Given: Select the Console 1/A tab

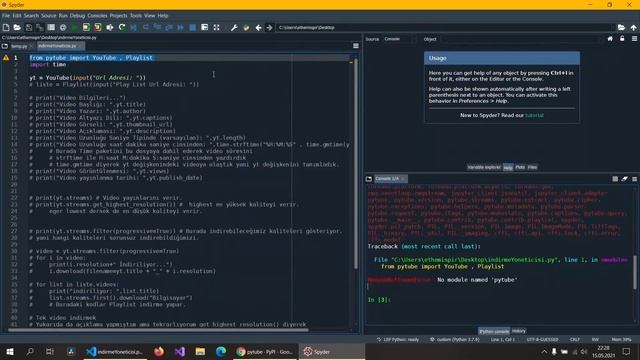Looking at the screenshot, I should coord(390,179).
